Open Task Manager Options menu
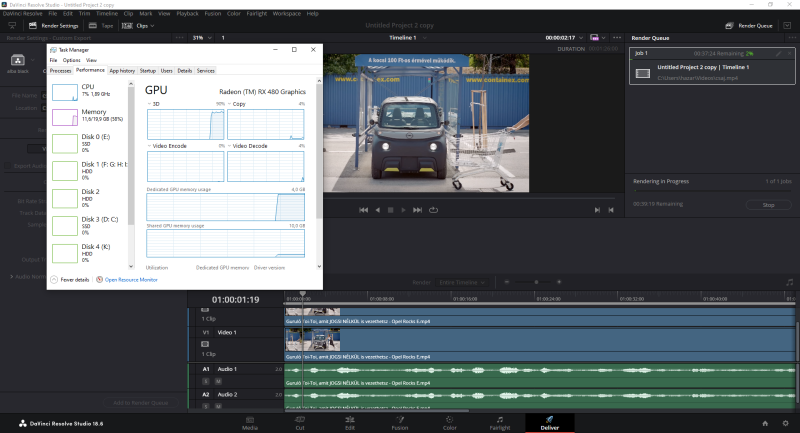 71,60
